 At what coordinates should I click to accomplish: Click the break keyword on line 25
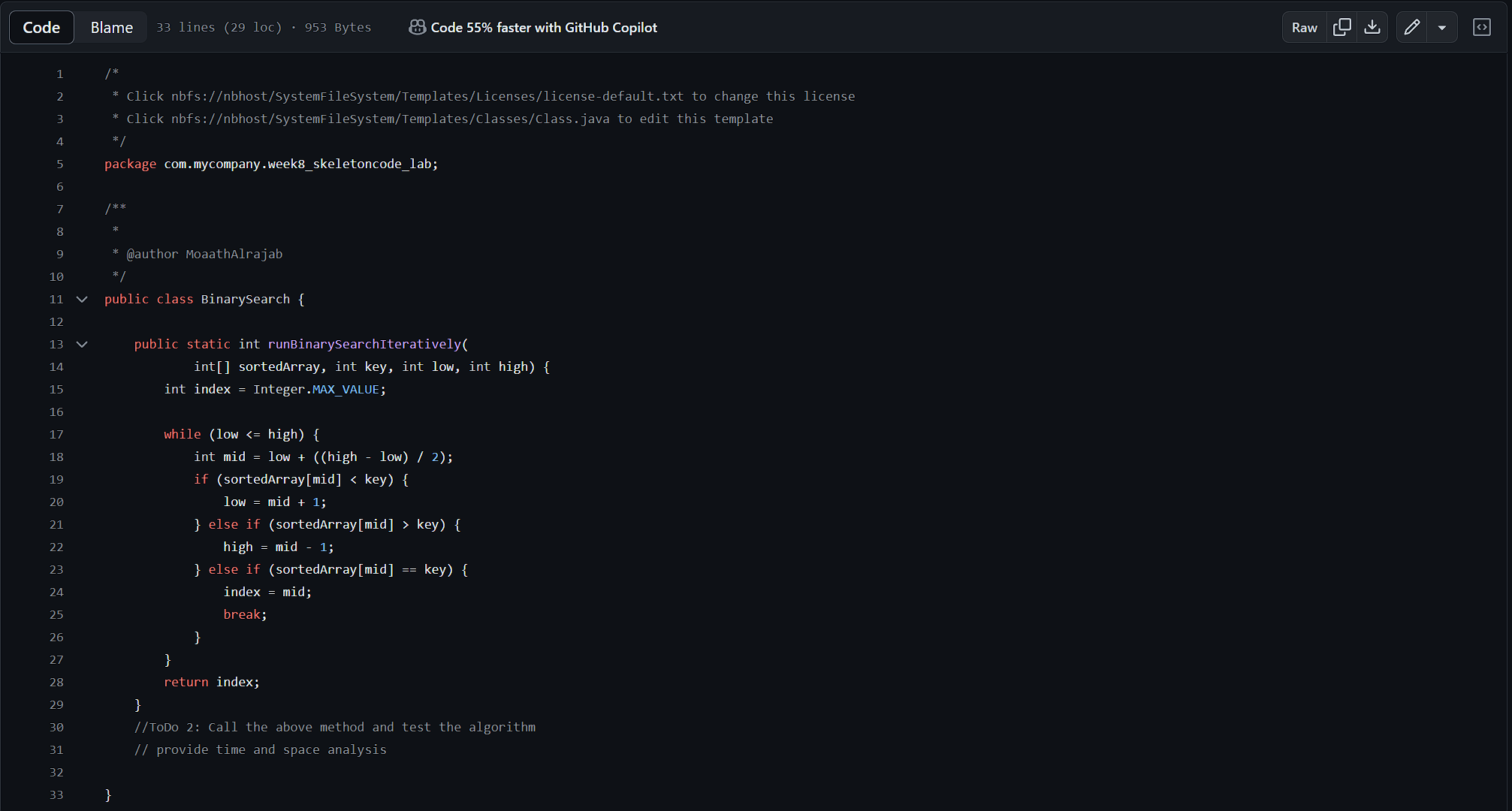click(x=242, y=614)
